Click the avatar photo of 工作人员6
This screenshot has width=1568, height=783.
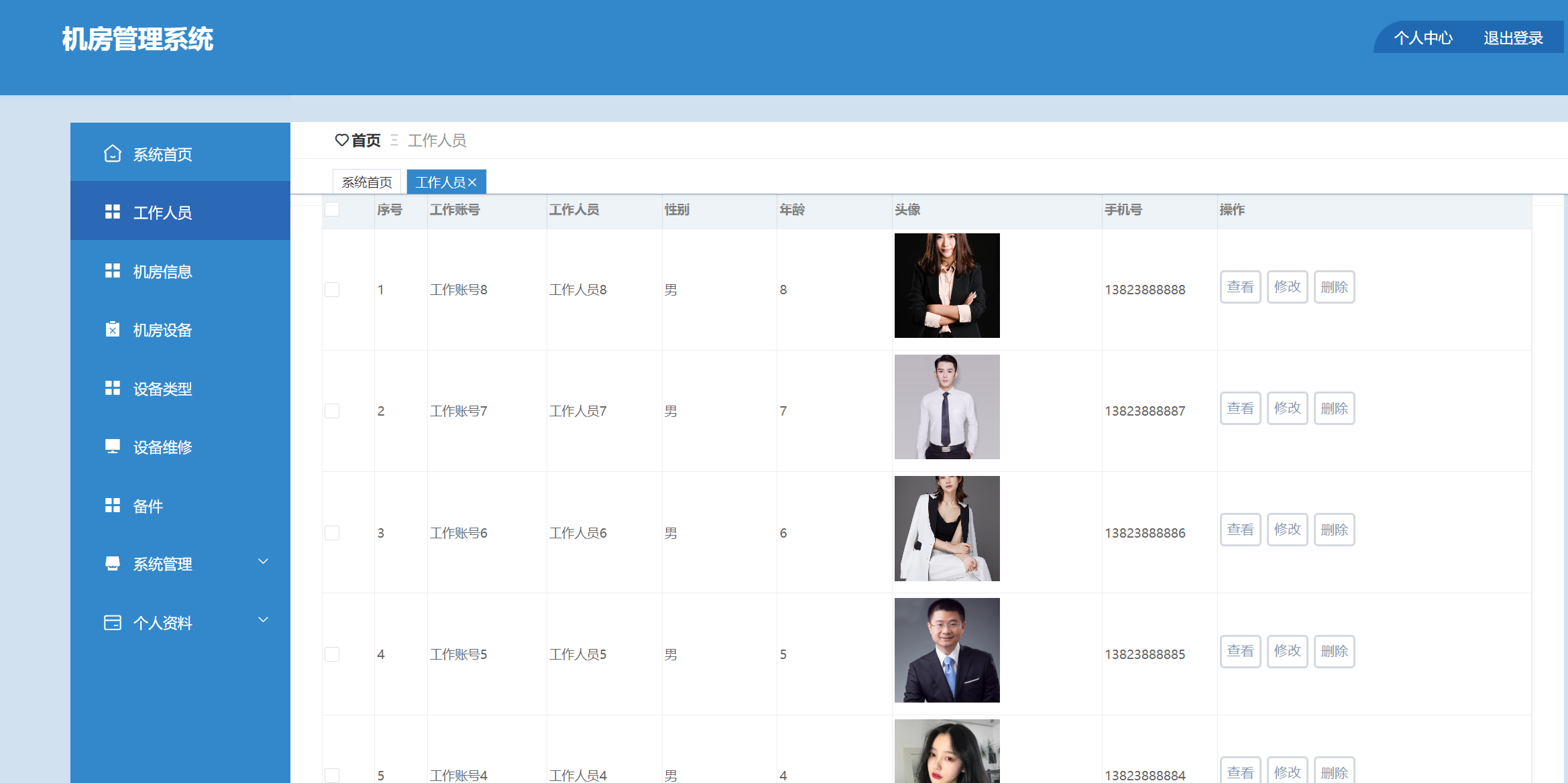[947, 528]
